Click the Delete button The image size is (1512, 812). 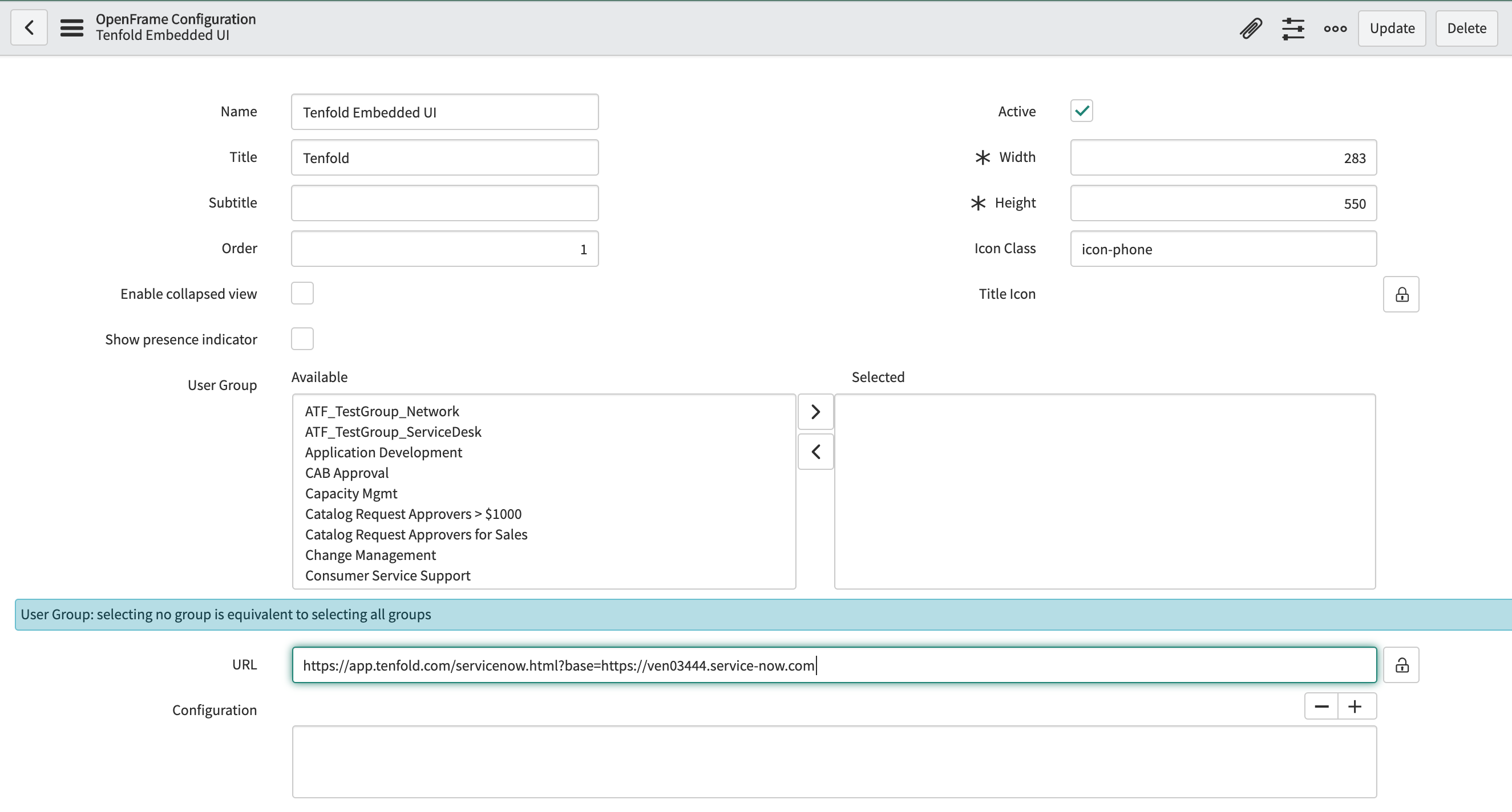tap(1466, 27)
